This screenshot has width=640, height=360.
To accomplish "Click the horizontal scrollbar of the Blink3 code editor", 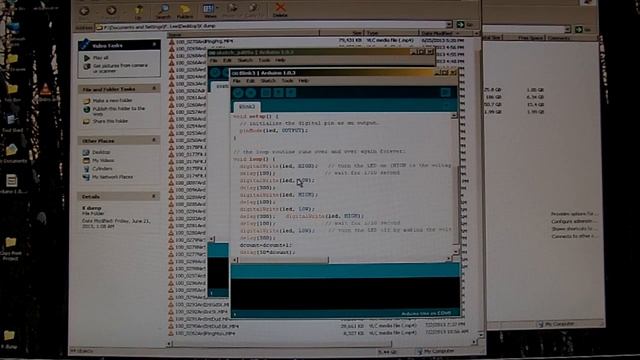I will 342,260.
